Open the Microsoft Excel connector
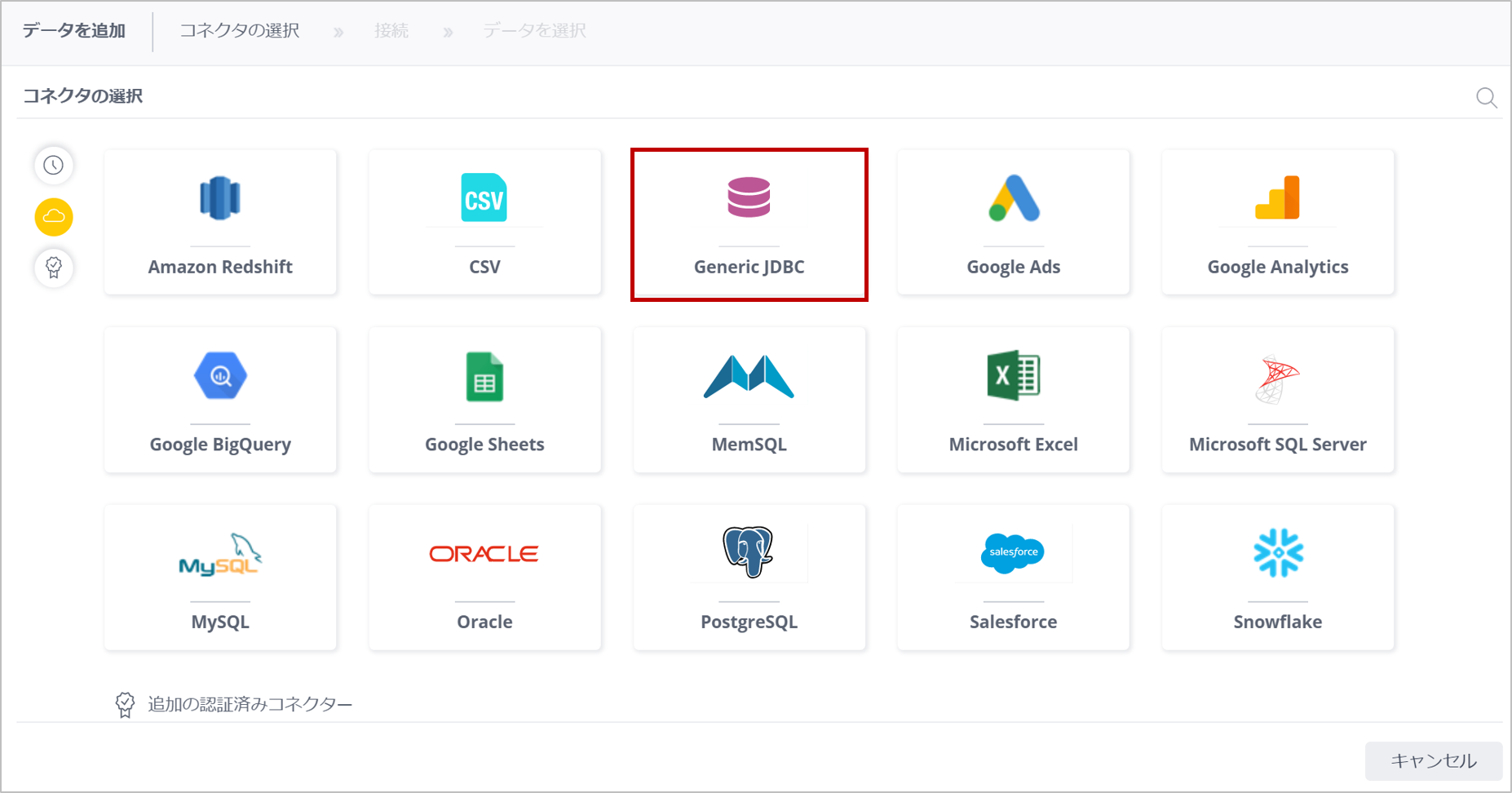 [1013, 400]
